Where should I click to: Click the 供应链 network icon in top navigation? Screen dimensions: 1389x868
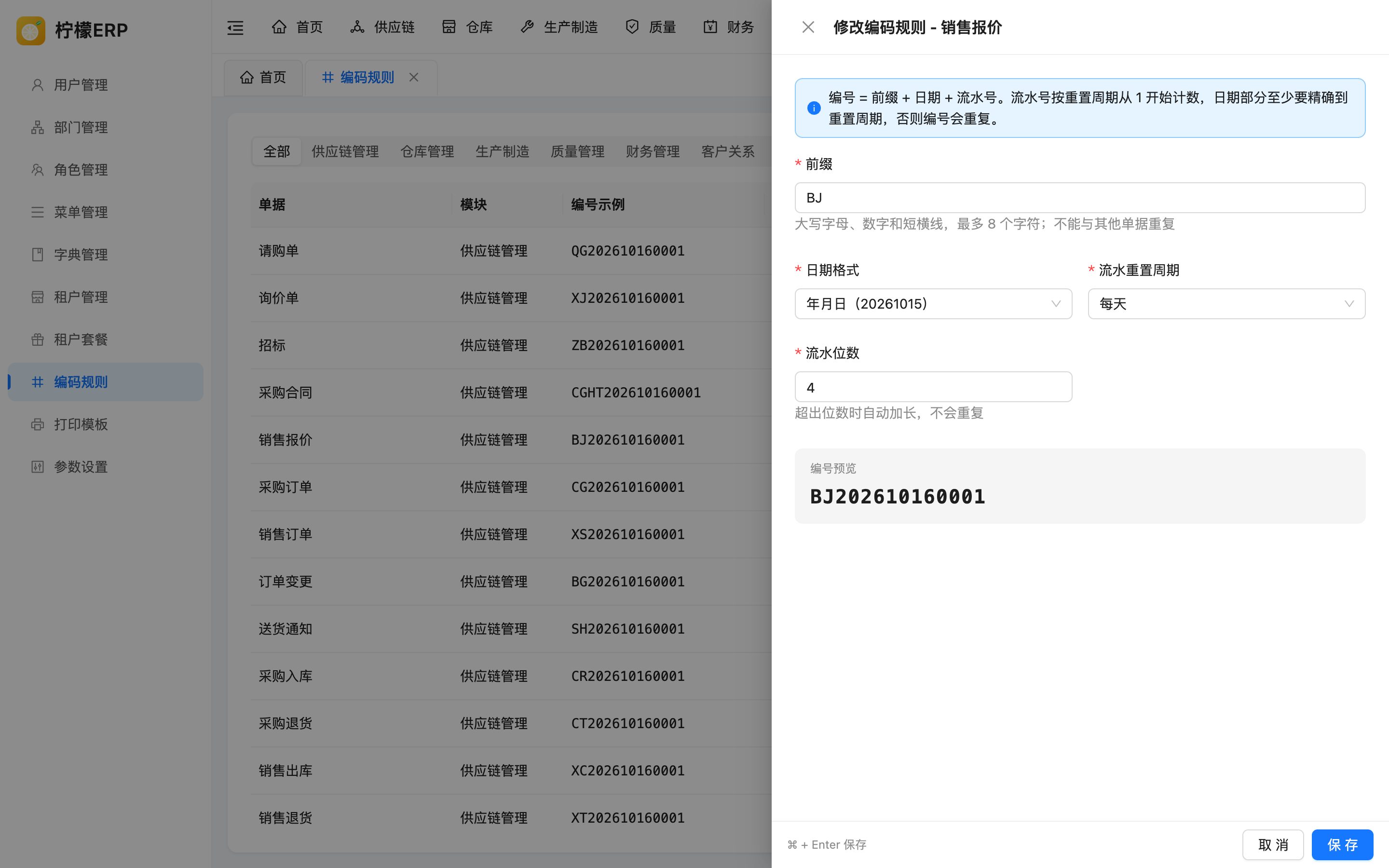tap(357, 27)
